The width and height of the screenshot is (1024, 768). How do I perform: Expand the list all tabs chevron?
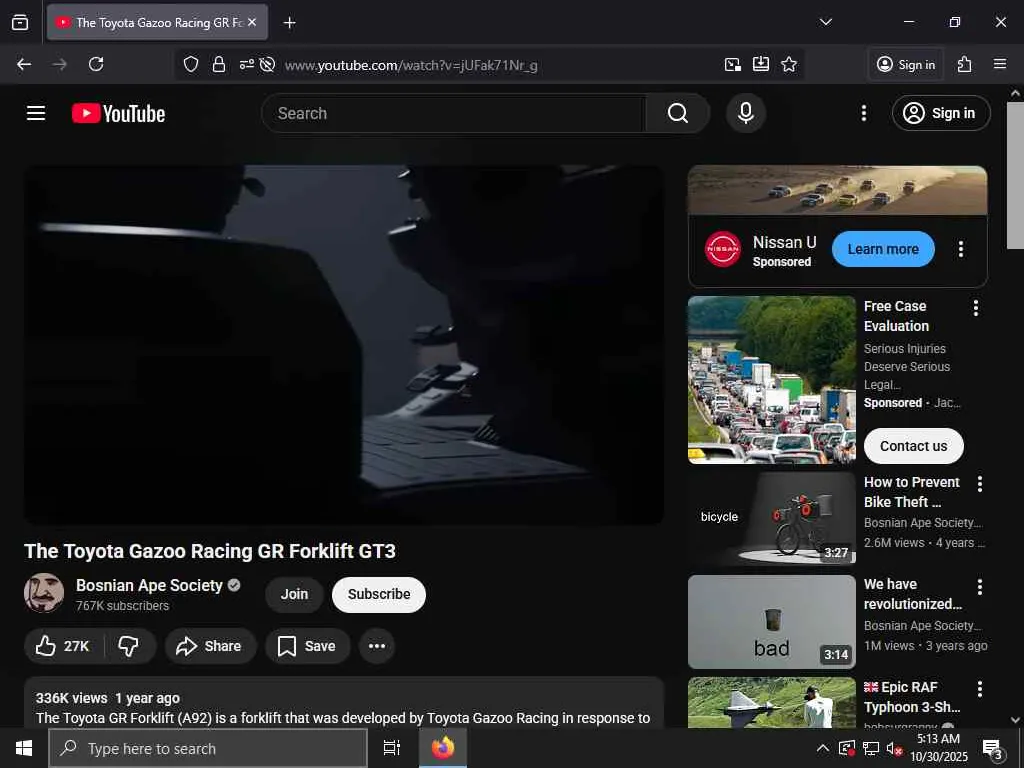point(826,22)
